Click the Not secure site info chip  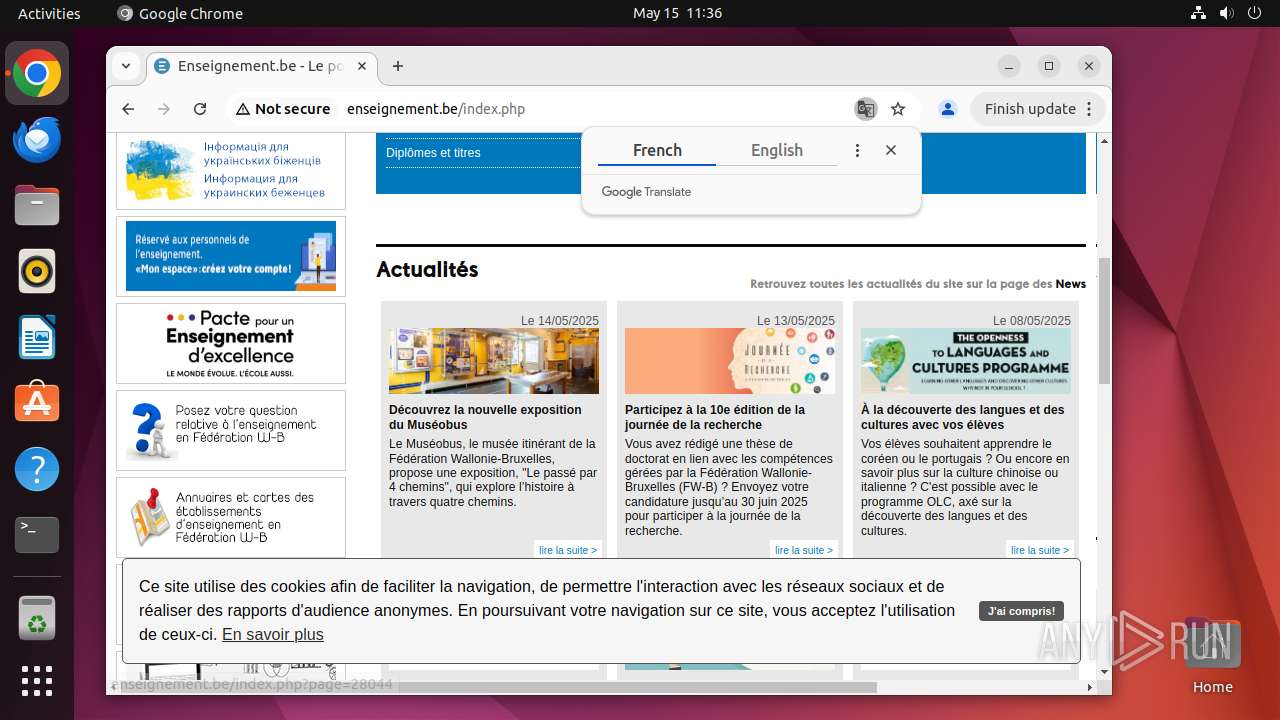tap(283, 109)
